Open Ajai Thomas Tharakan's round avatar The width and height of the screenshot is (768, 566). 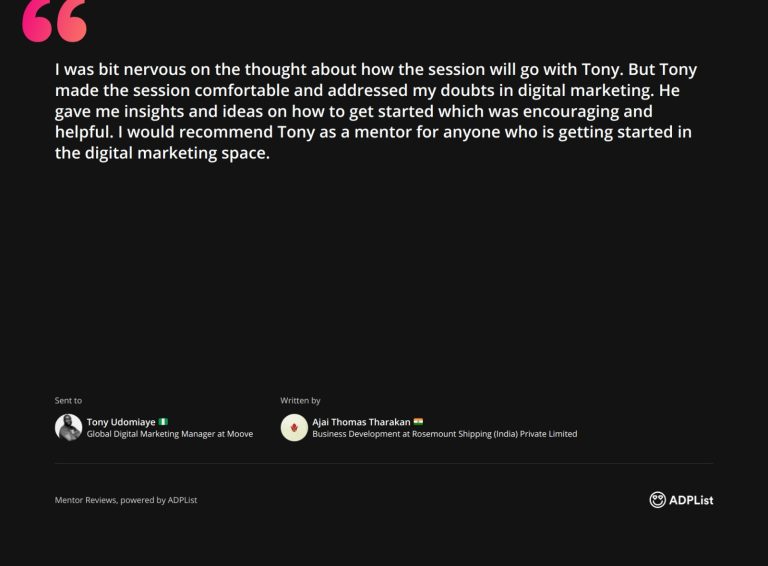(294, 427)
